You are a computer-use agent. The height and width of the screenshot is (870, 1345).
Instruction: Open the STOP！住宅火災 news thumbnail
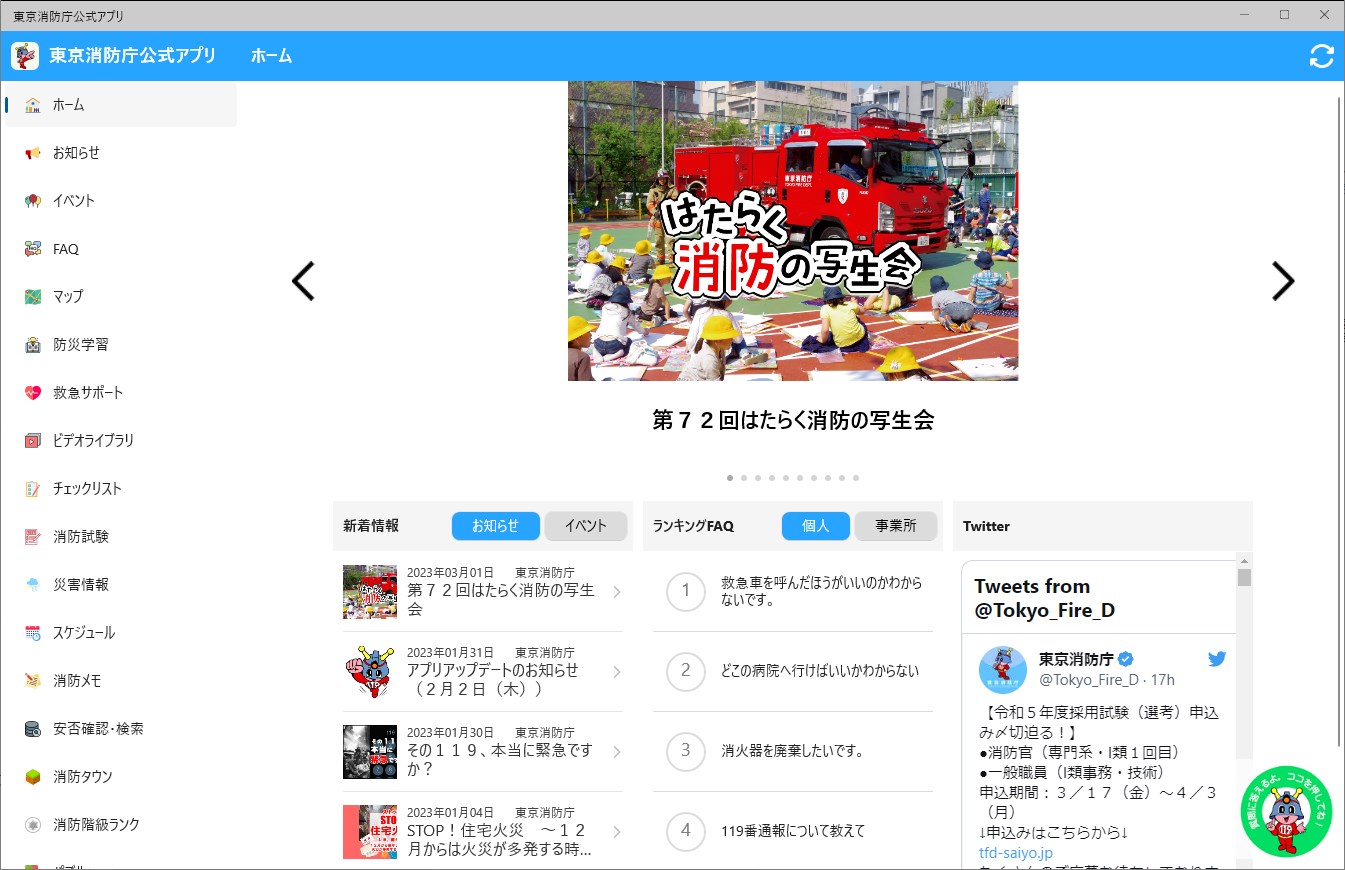(x=370, y=832)
